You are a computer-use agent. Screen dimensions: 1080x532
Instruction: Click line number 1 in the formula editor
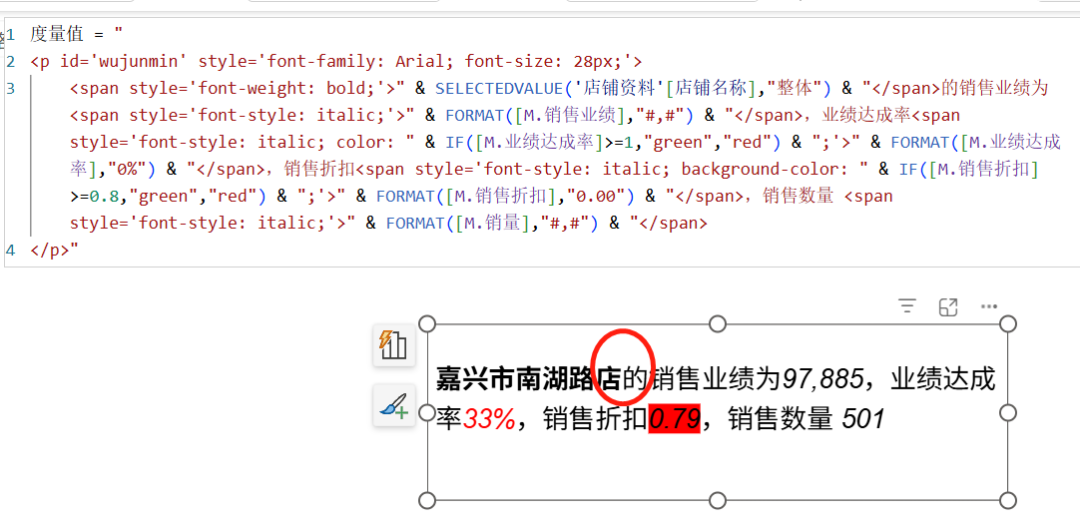click(11, 34)
